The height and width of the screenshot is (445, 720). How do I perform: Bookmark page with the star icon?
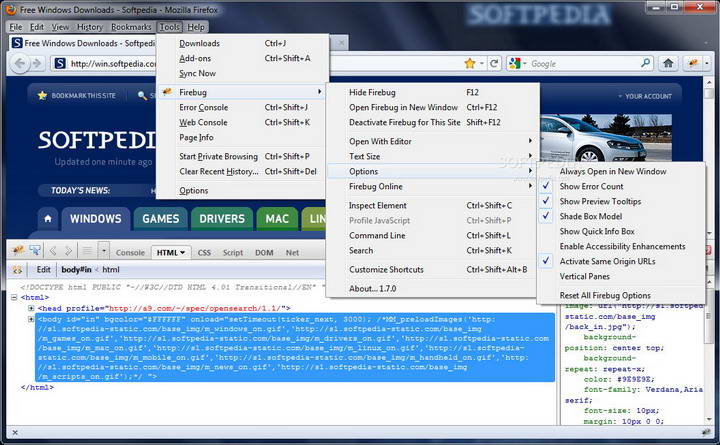[x=469, y=63]
